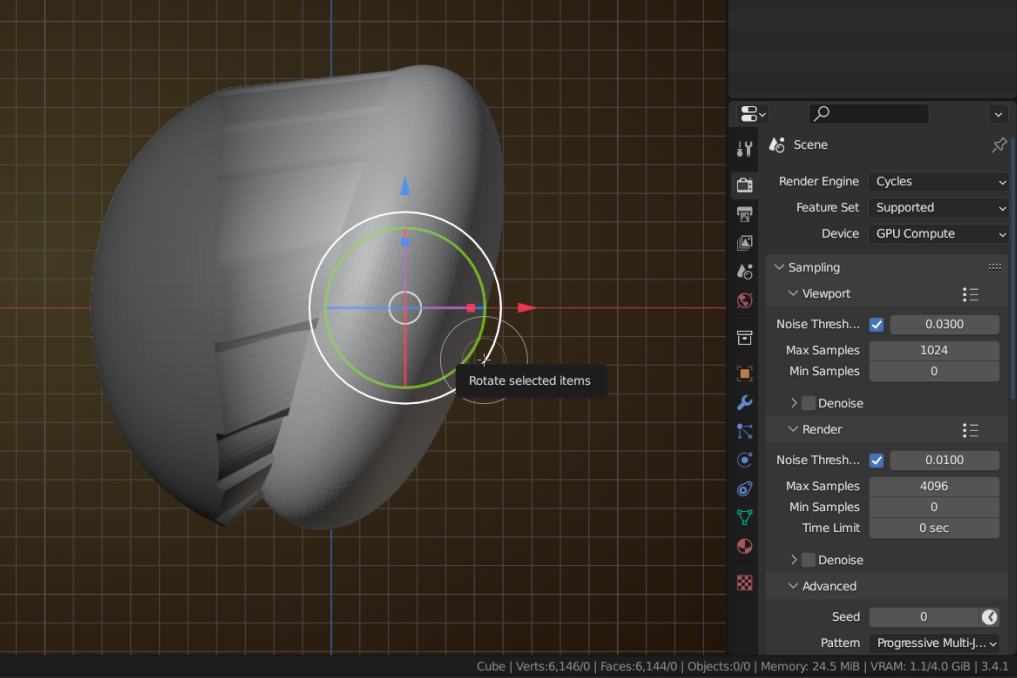Click Viewport Max Samples field 1024
This screenshot has height=678, width=1017.
click(934, 350)
